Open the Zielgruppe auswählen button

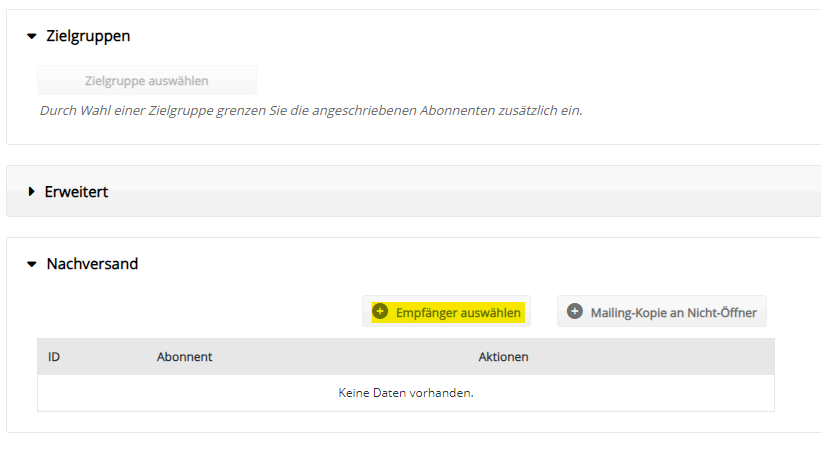coord(147,80)
